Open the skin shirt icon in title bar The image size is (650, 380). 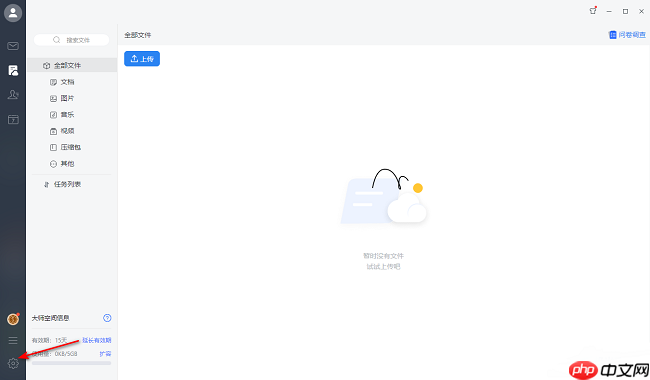[593, 11]
